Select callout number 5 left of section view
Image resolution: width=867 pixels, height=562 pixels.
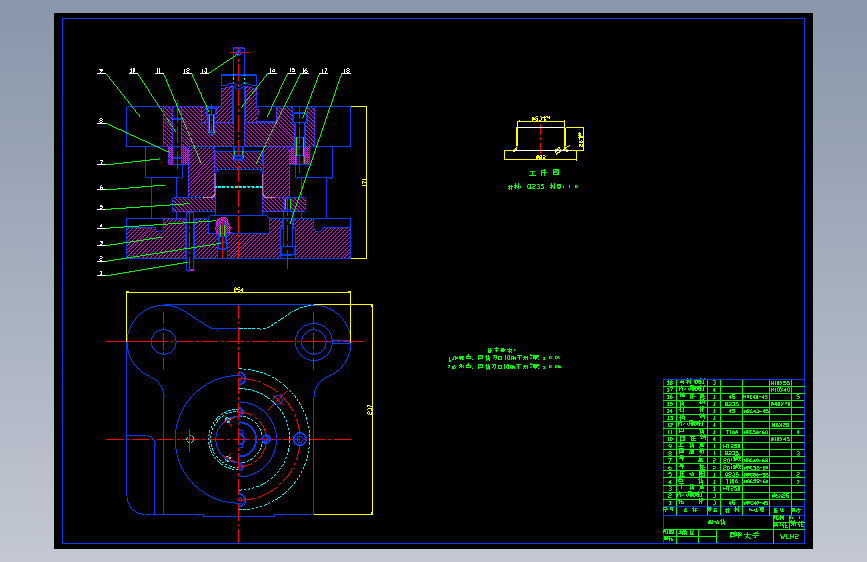pyautogui.click(x=101, y=207)
